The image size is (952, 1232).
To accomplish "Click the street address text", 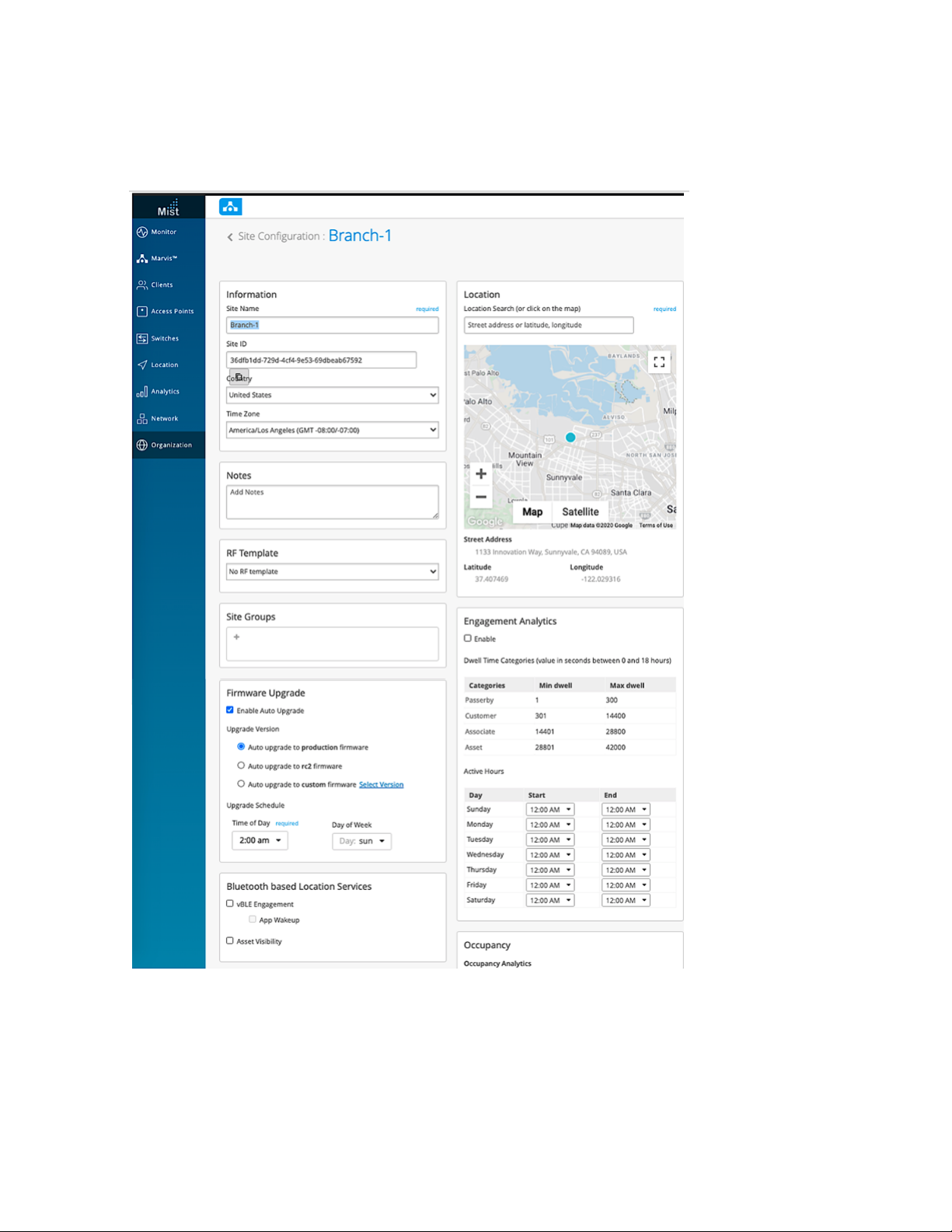I will tap(551, 552).
